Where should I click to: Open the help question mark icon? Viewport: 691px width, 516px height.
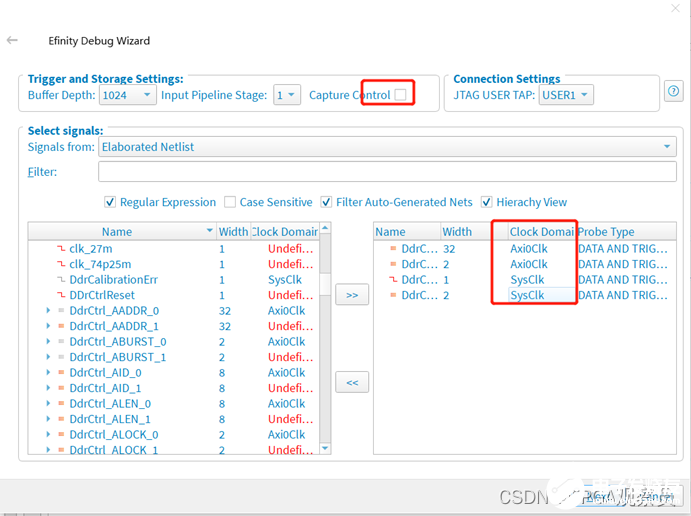(x=673, y=92)
